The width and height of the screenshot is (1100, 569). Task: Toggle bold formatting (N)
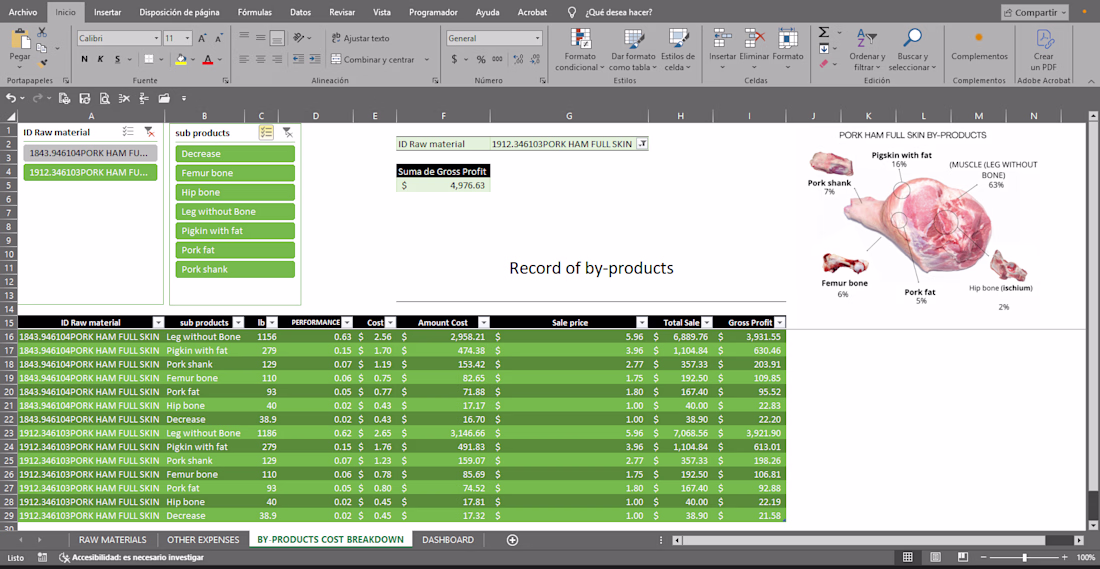click(85, 60)
